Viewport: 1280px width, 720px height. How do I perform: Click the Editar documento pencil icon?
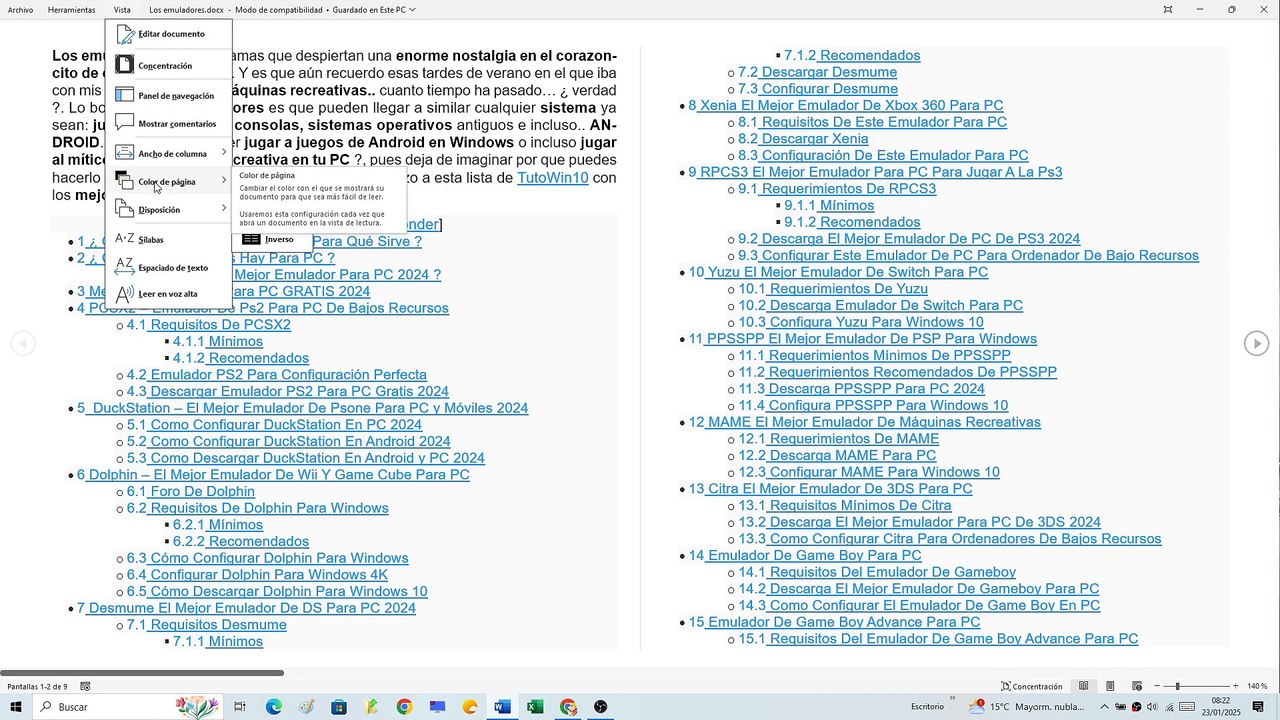[125, 34]
